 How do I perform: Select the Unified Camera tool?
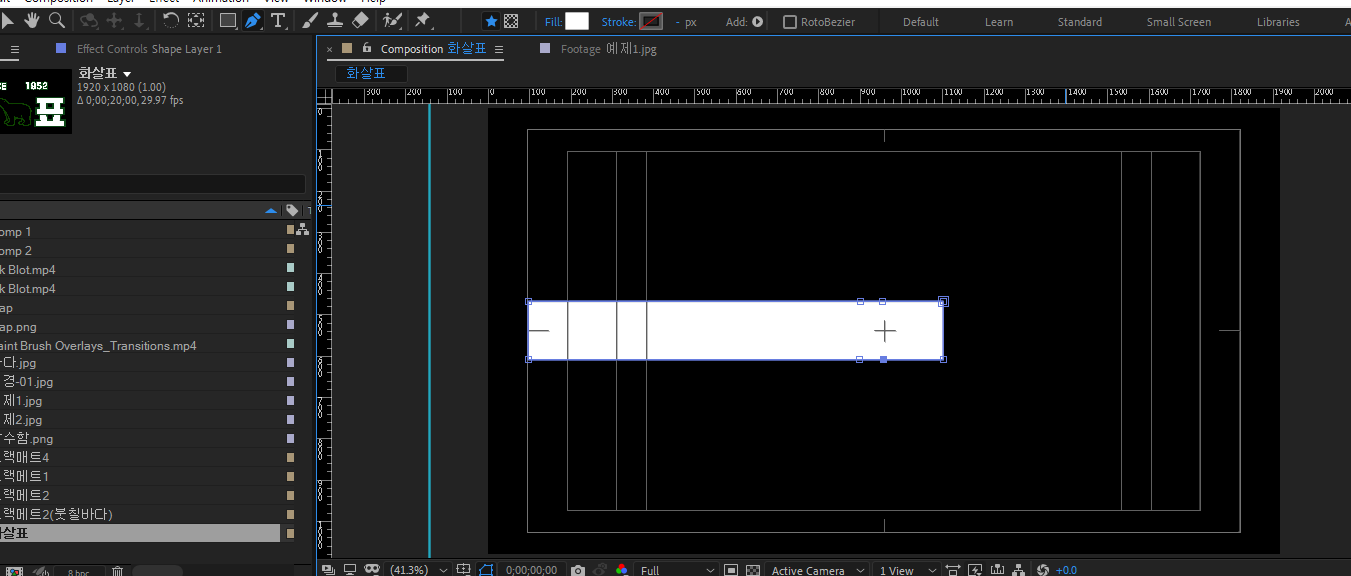89,20
